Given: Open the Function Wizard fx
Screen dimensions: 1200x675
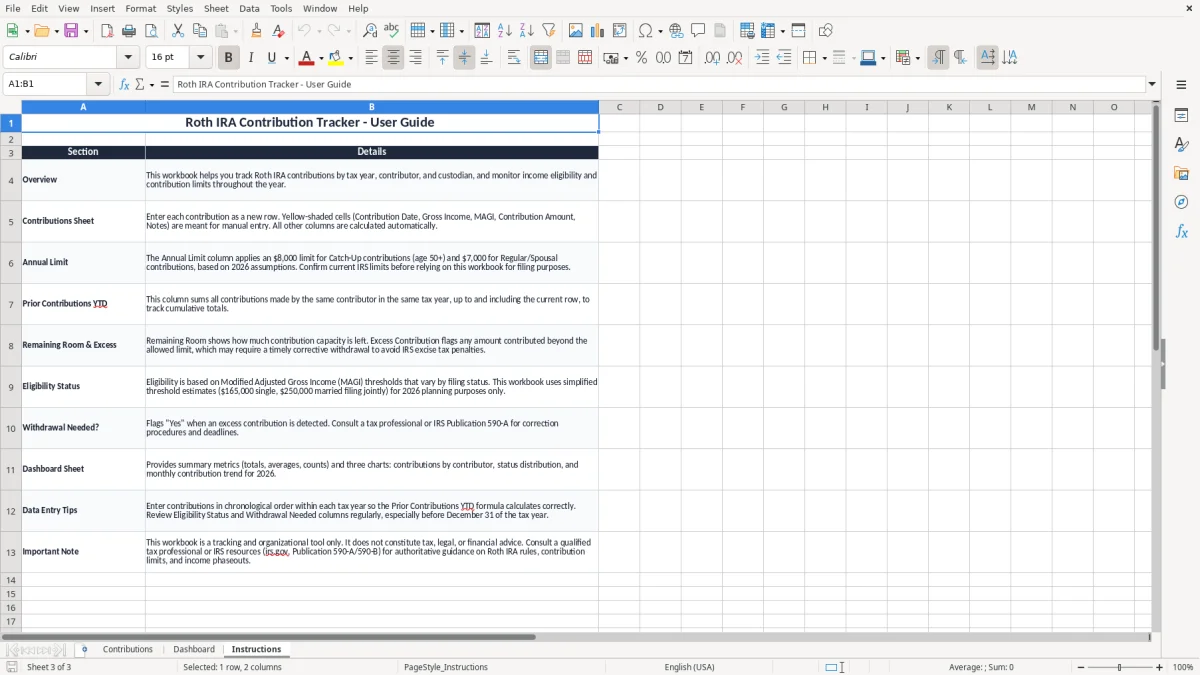Looking at the screenshot, I should pos(125,85).
